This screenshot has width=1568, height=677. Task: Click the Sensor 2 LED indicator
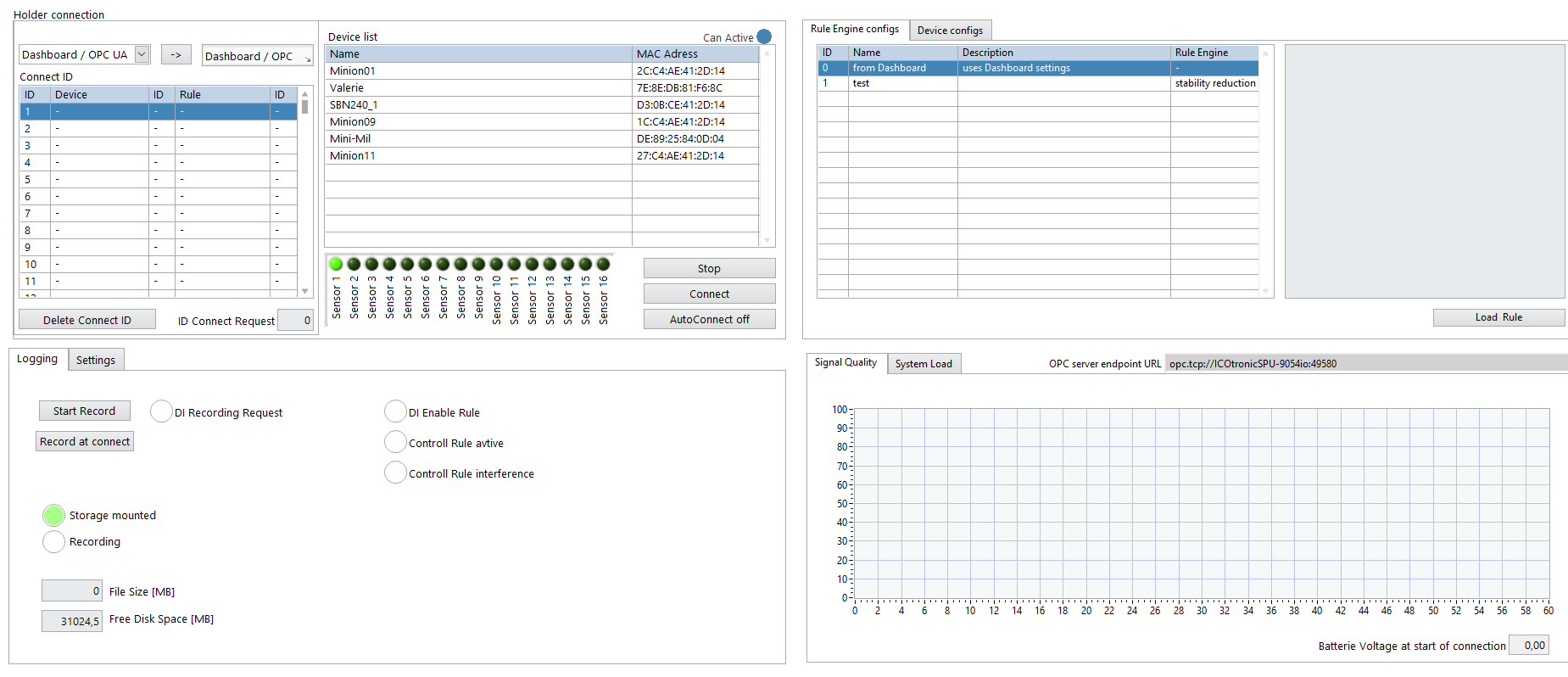(x=354, y=264)
